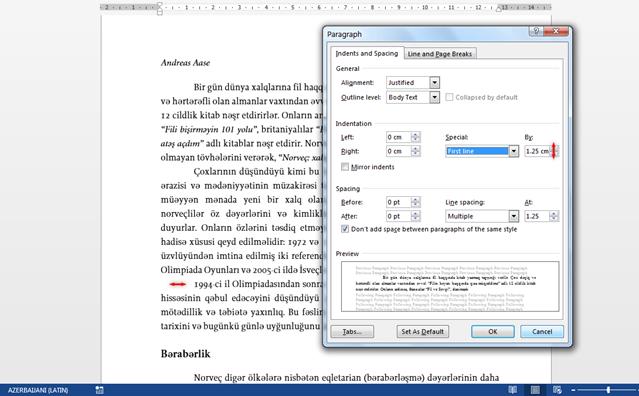Click the zoom out minus icon
The height and width of the screenshot is (396, 639).
(573, 390)
